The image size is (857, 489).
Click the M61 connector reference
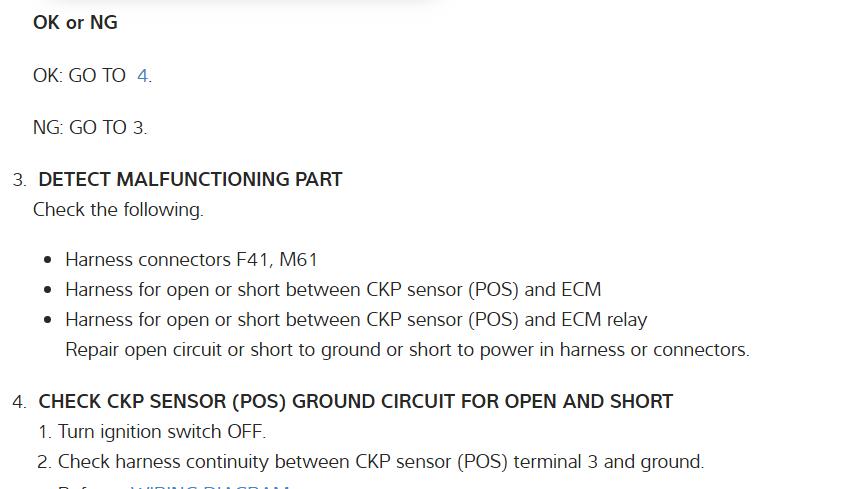coord(298,261)
